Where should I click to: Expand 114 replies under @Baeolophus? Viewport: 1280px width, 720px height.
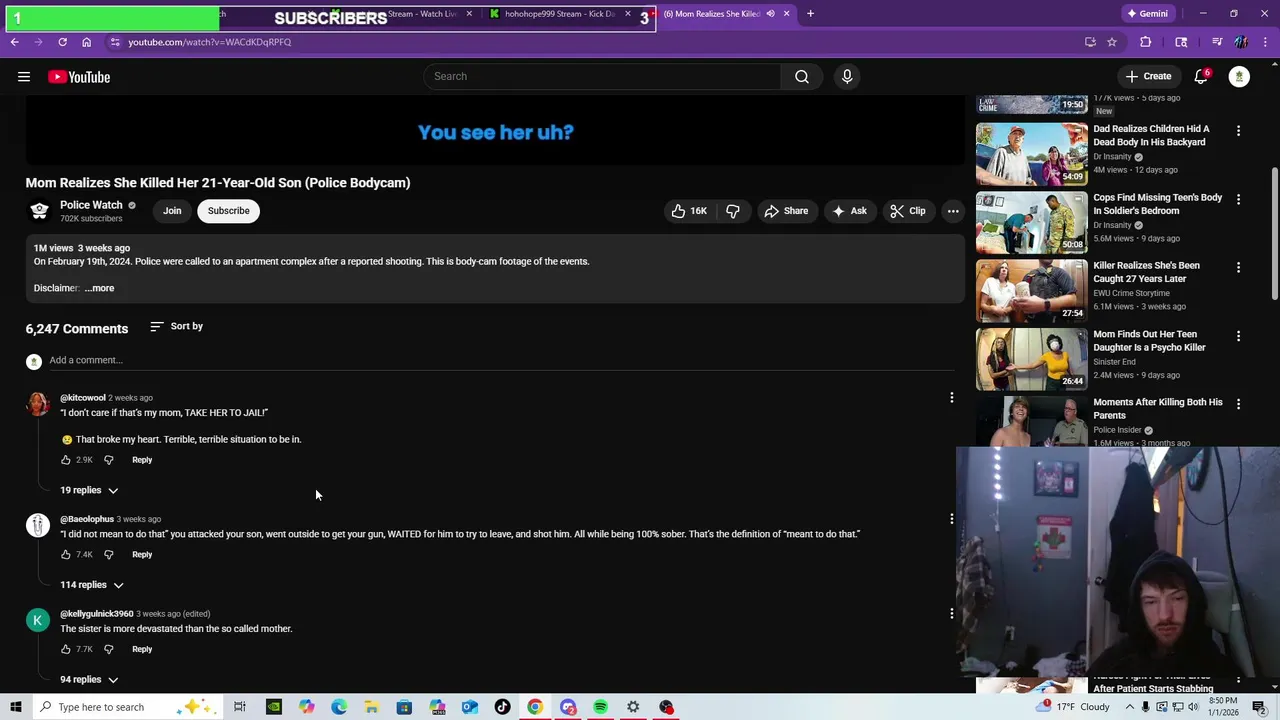(91, 585)
